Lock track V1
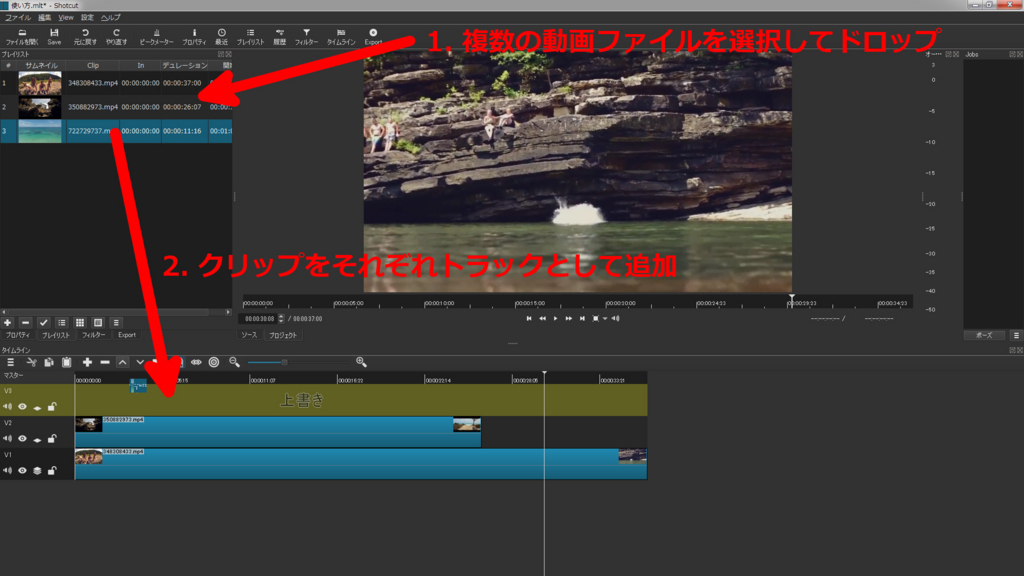This screenshot has height=576, width=1024. coord(52,470)
